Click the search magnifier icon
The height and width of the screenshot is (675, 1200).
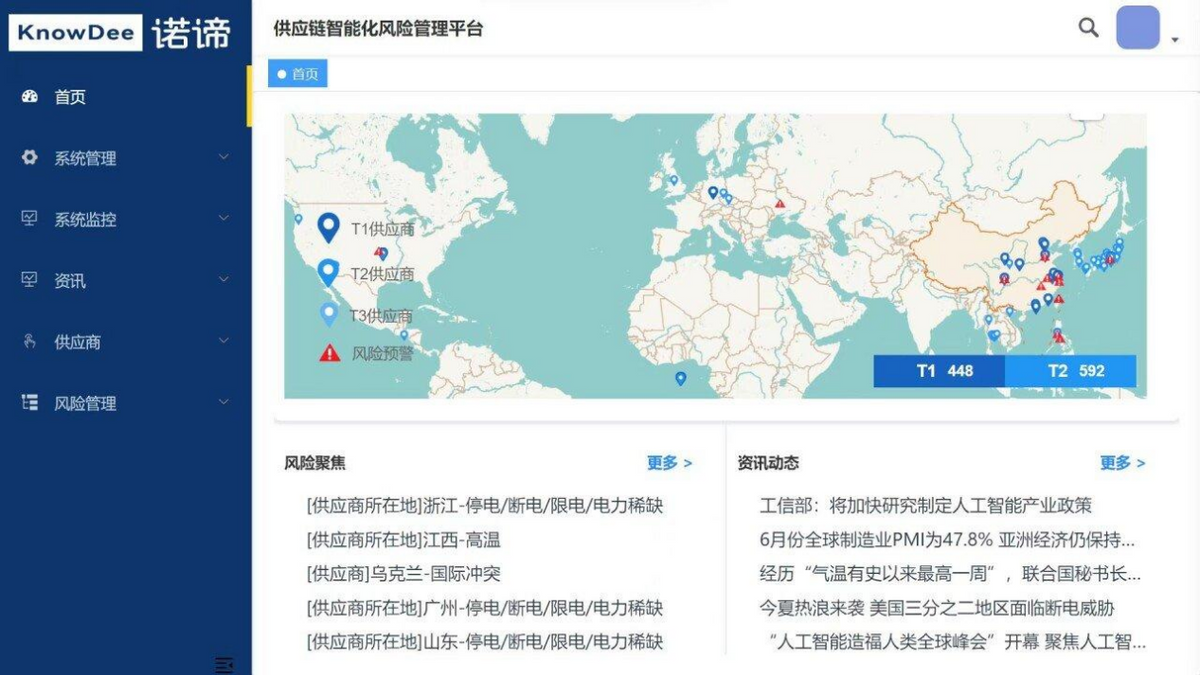[x=1088, y=28]
